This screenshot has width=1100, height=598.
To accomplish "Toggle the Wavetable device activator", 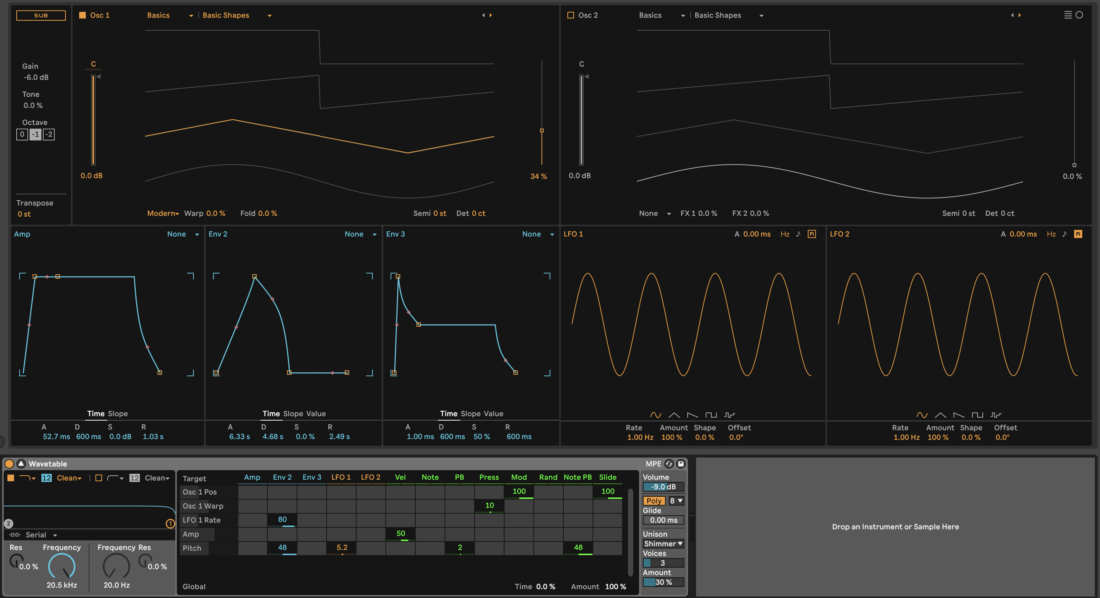I will pos(9,463).
